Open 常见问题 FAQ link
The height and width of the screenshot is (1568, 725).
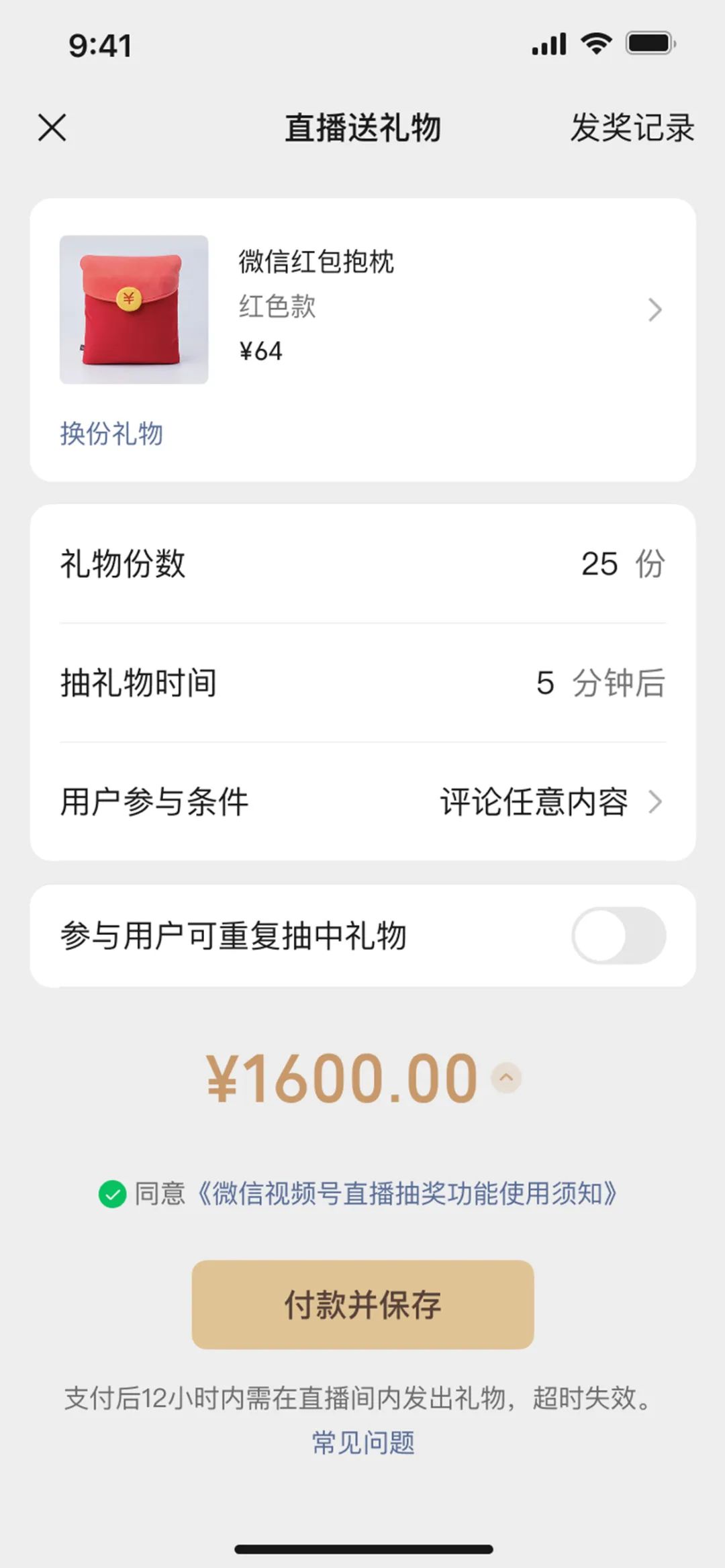(x=363, y=1442)
